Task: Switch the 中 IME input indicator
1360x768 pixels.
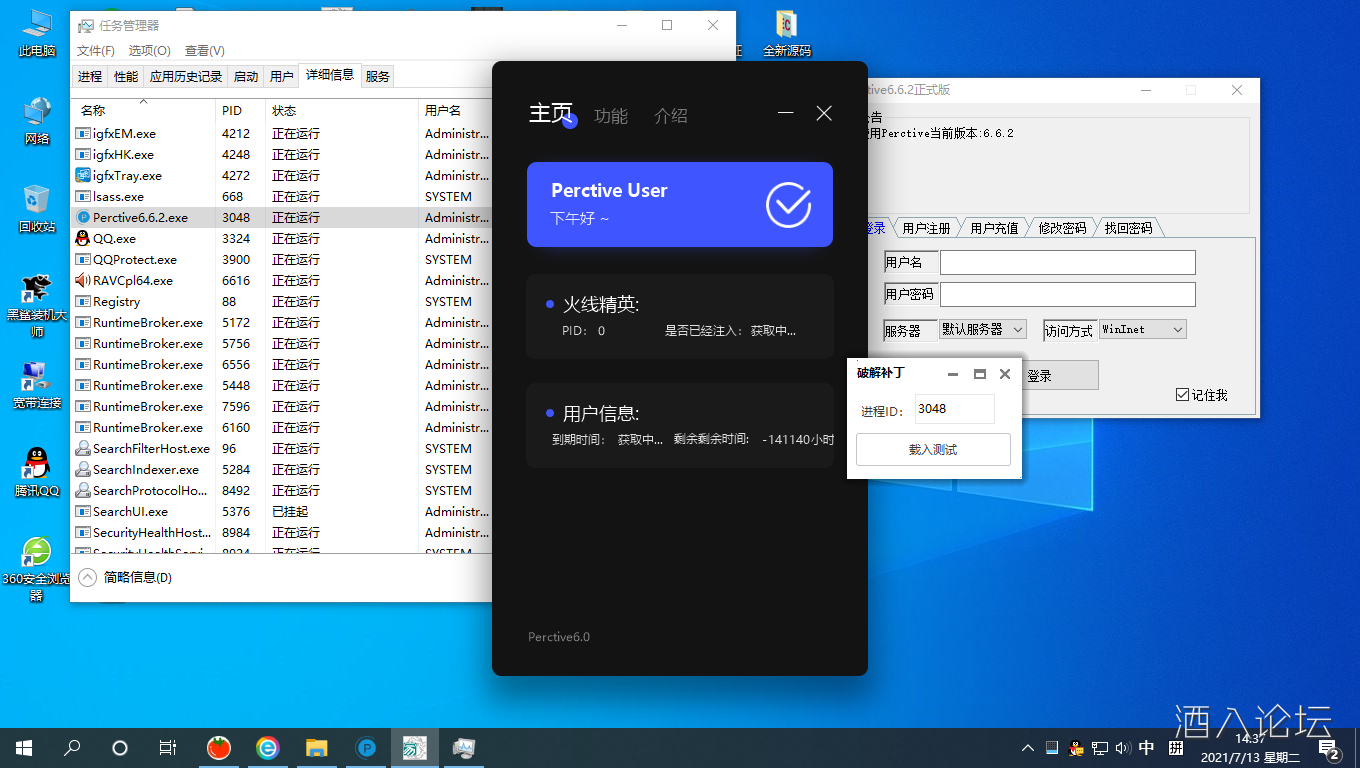Action: [1147, 748]
